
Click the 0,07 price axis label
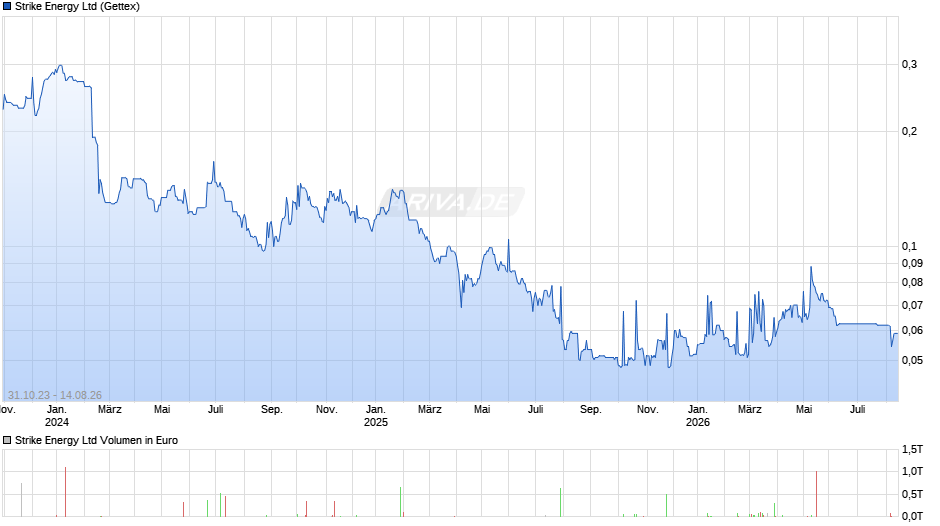[912, 305]
